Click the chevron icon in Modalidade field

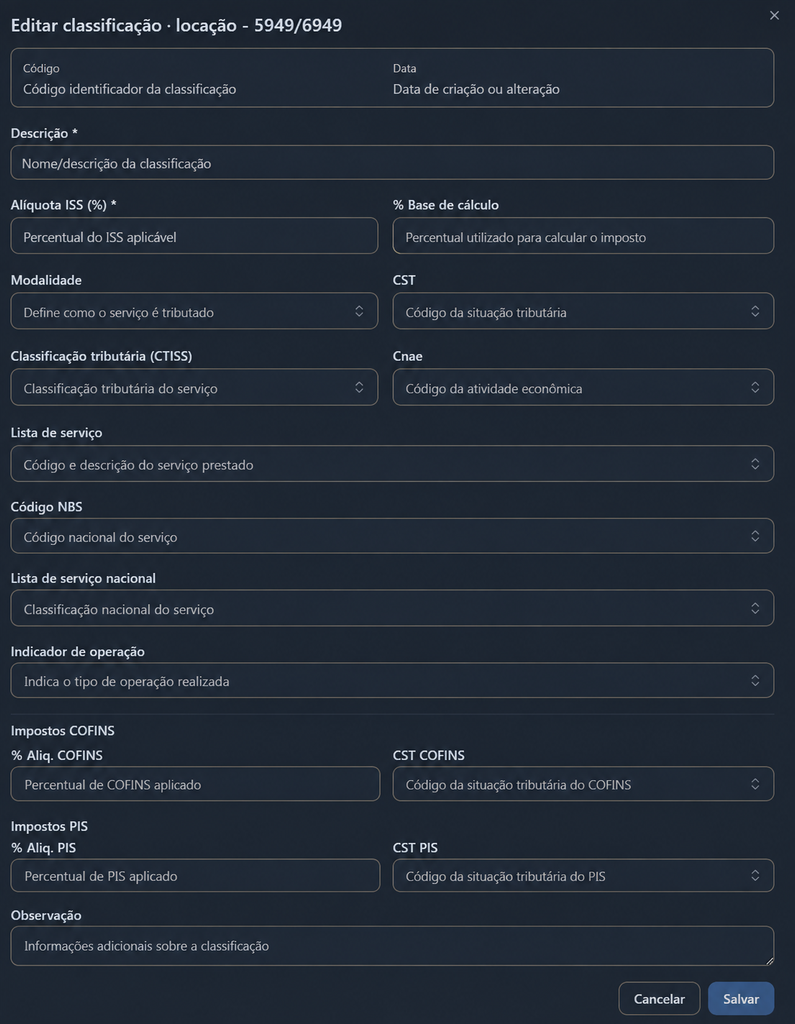tap(359, 311)
